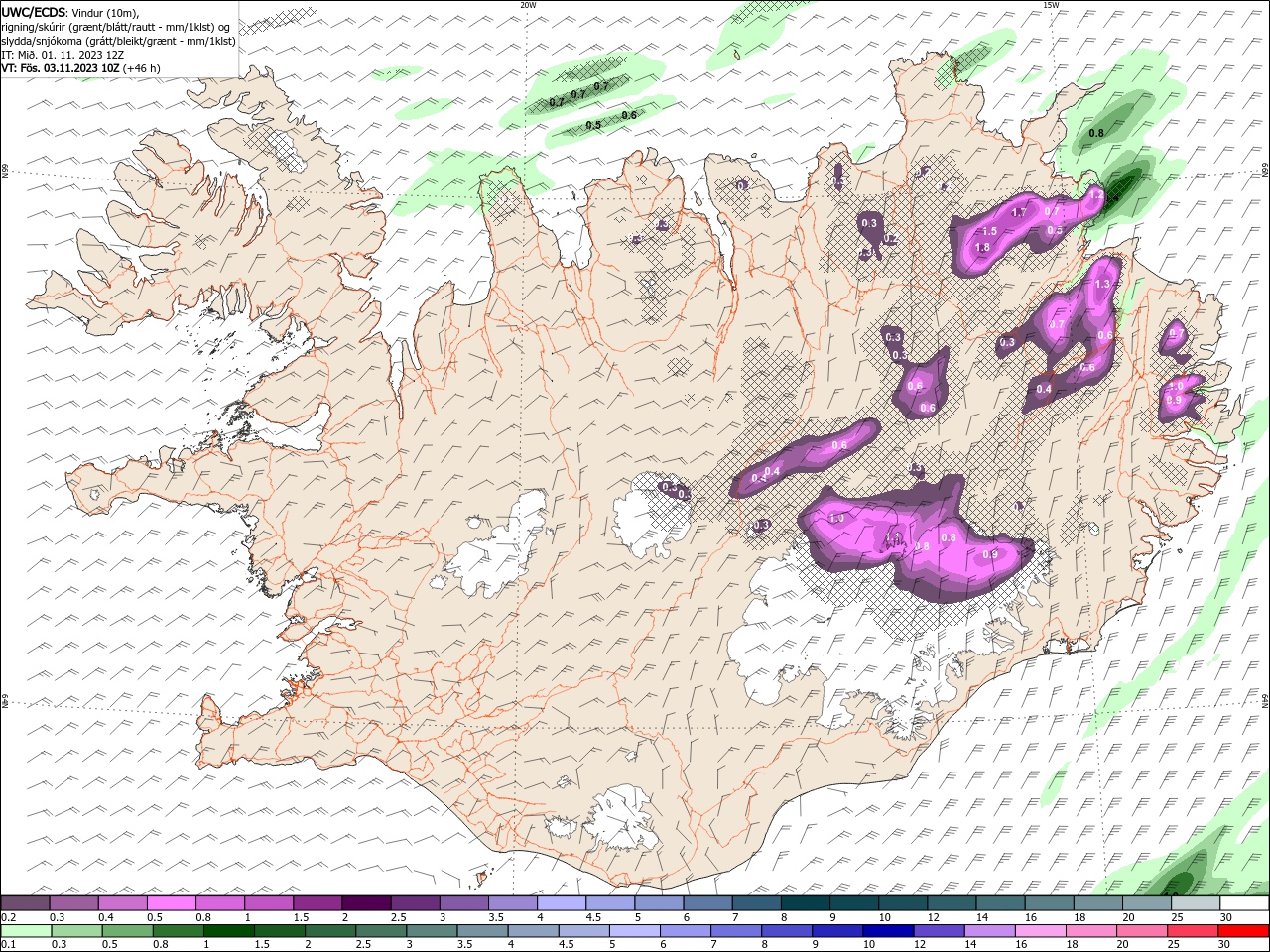Click the bright pink 0.5–0.8 swatch in the snow legend
Image resolution: width=1270 pixels, height=952 pixels.
click(171, 903)
